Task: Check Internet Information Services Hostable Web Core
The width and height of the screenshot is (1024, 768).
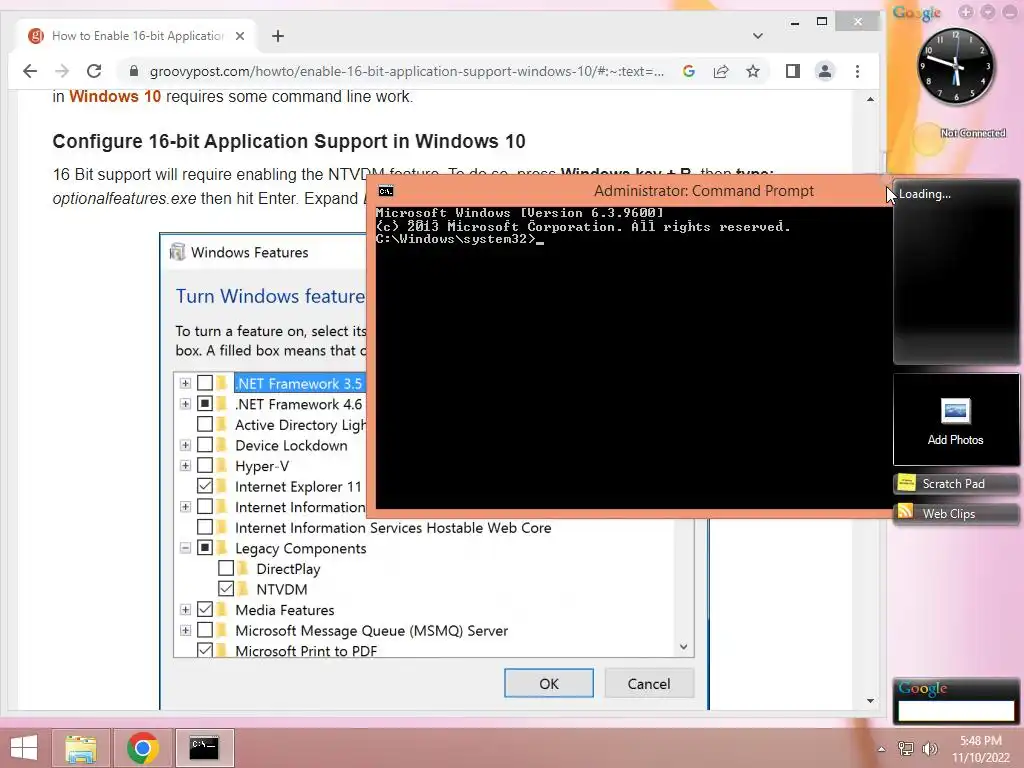Action: click(205, 527)
